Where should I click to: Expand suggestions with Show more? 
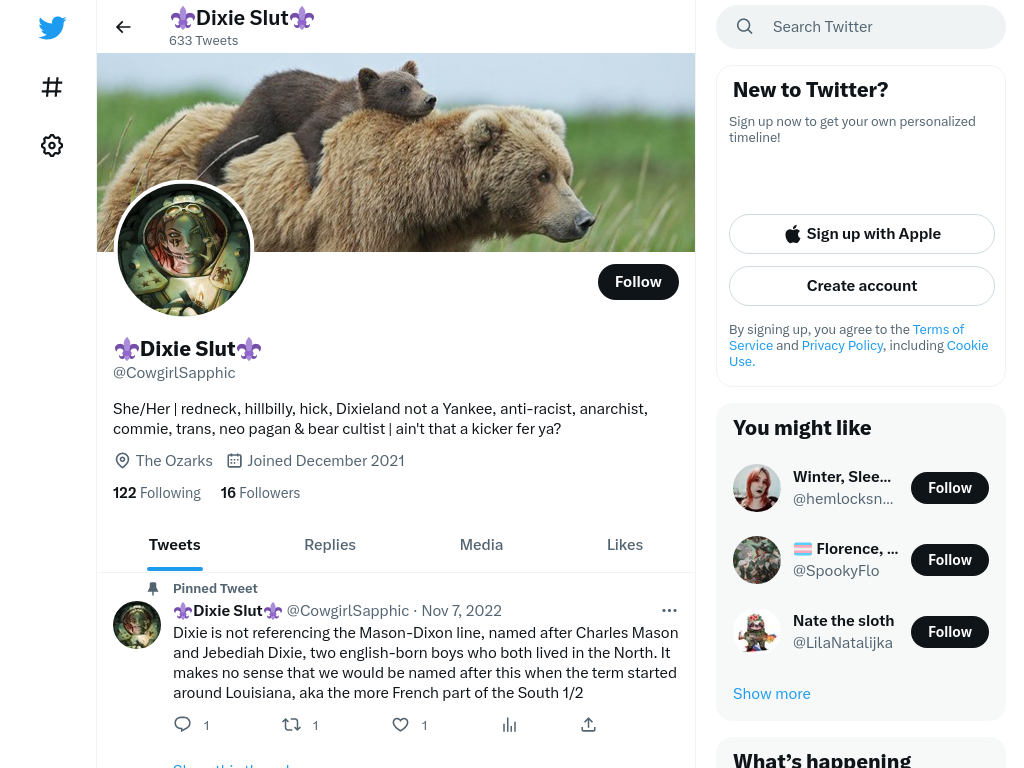771,694
